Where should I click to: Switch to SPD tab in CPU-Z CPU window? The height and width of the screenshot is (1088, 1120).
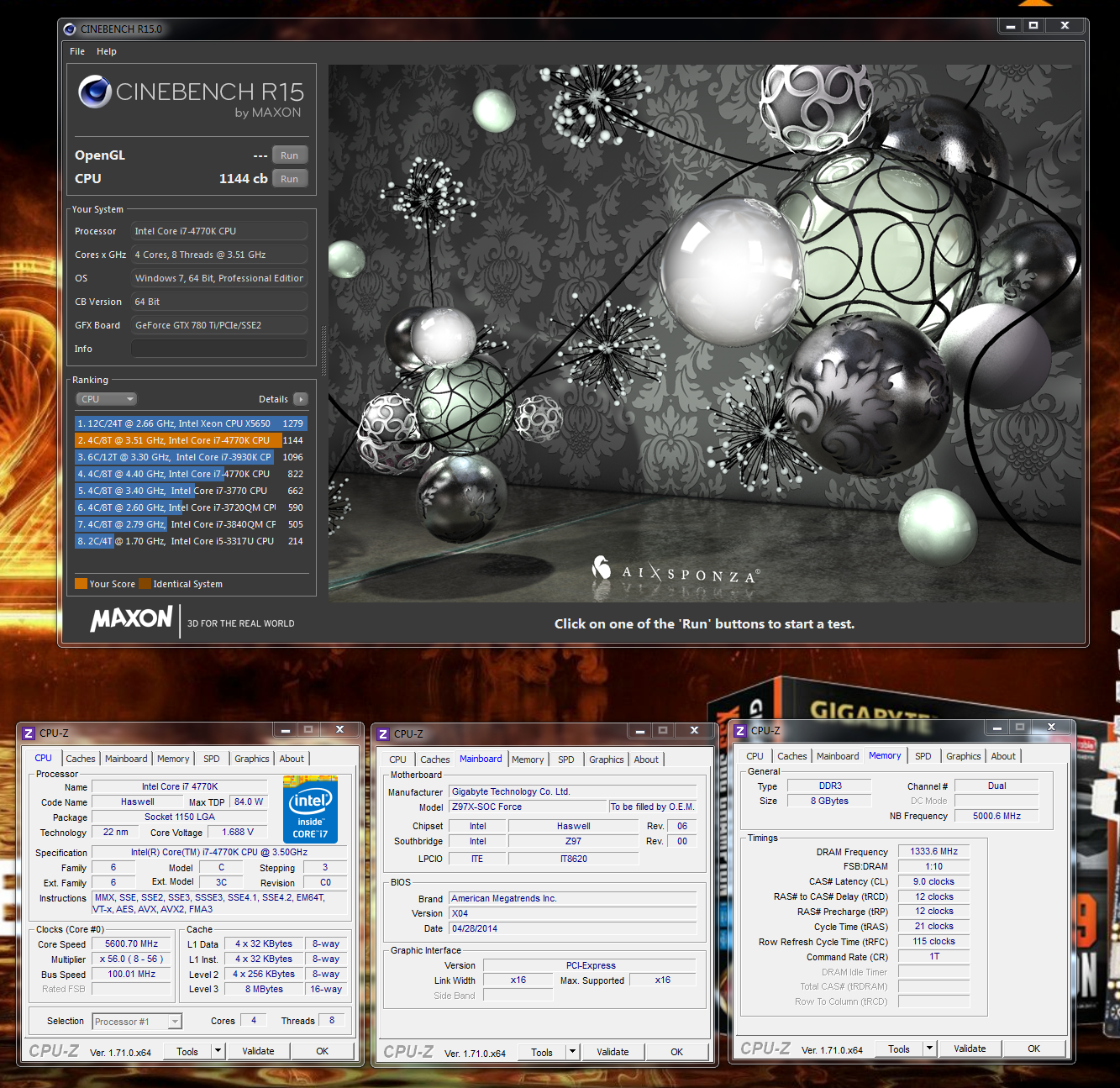point(212,759)
